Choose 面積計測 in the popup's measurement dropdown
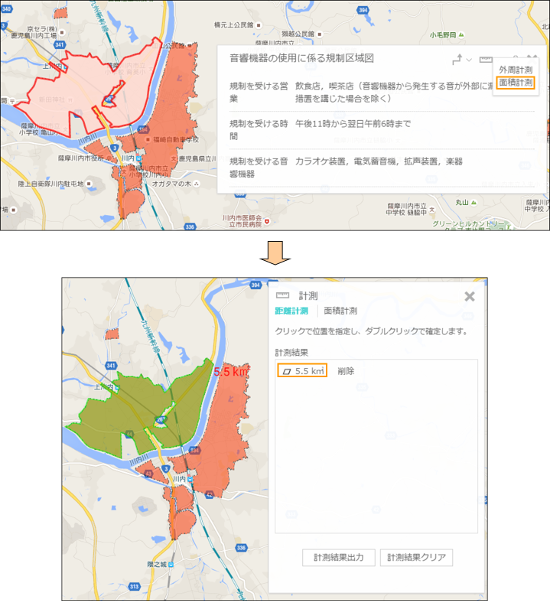This screenshot has height=601, width=550. pyautogui.click(x=516, y=82)
